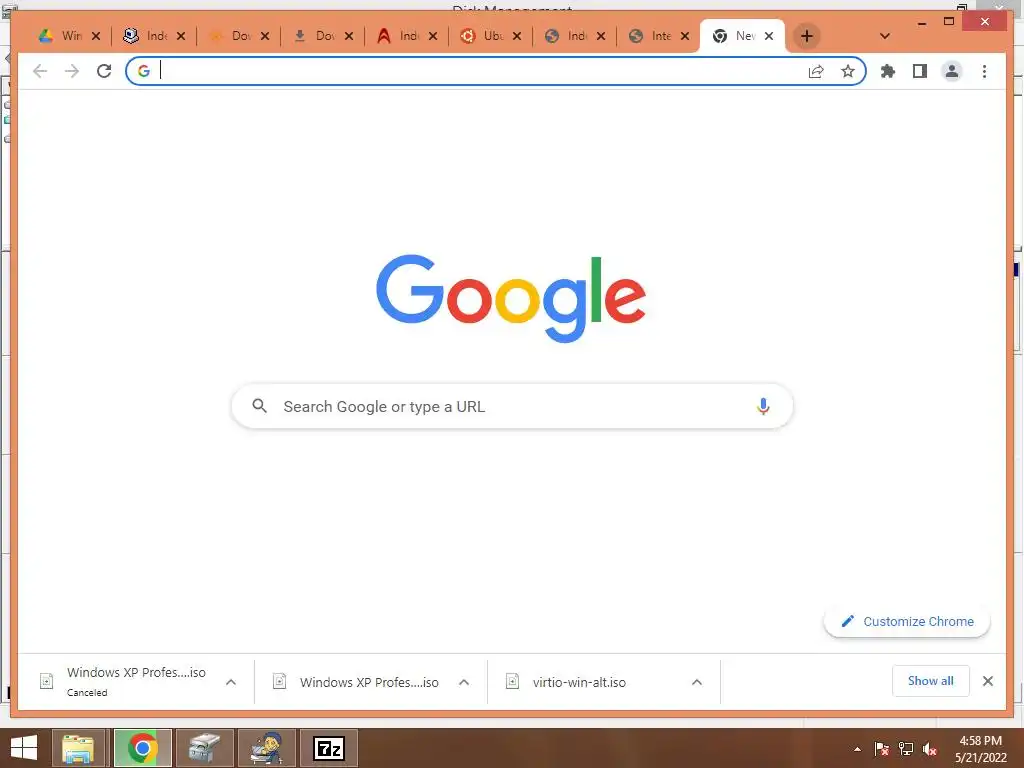Switch to the Dow tab with the download arrow icon
Viewport: 1024px width, 768px height.
click(x=314, y=36)
